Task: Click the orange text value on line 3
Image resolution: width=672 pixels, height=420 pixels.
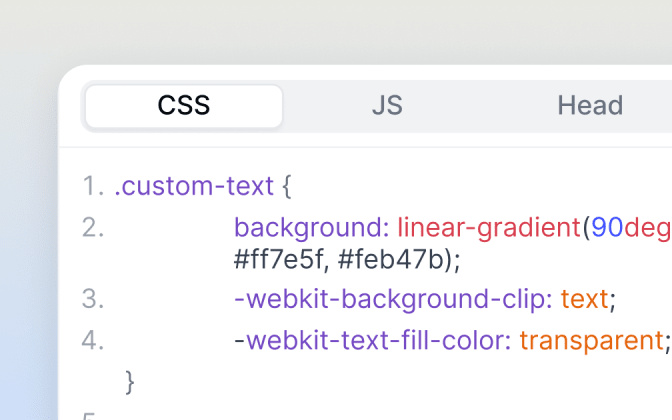Action: [x=585, y=299]
